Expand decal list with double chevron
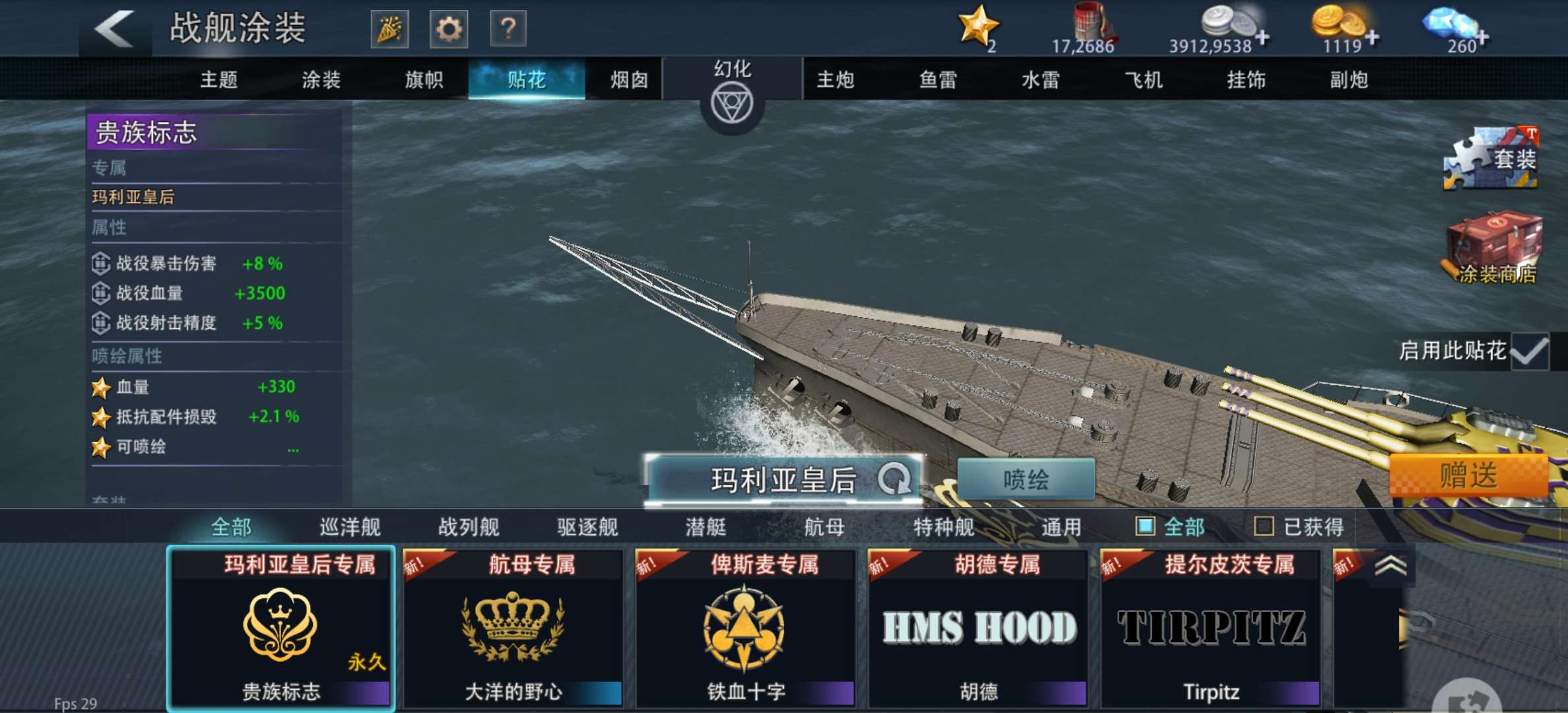 click(x=1390, y=566)
